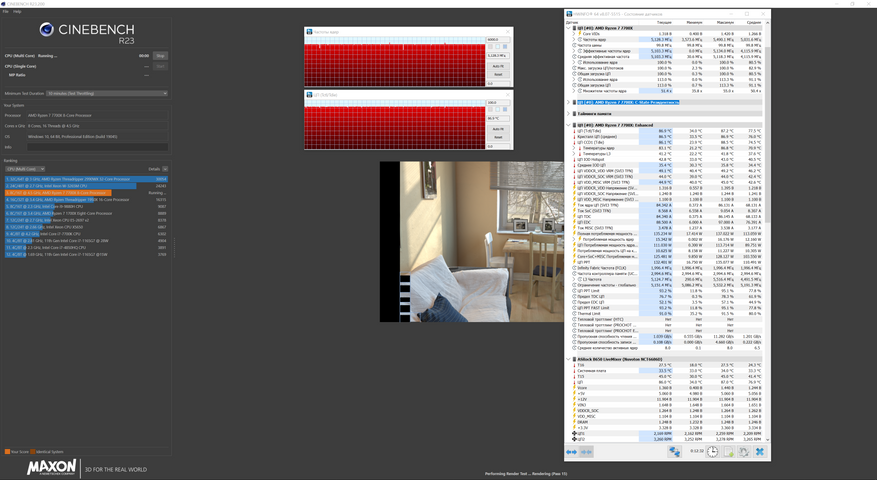Expand the Эффективные частоты ядер row

tap(573, 51)
